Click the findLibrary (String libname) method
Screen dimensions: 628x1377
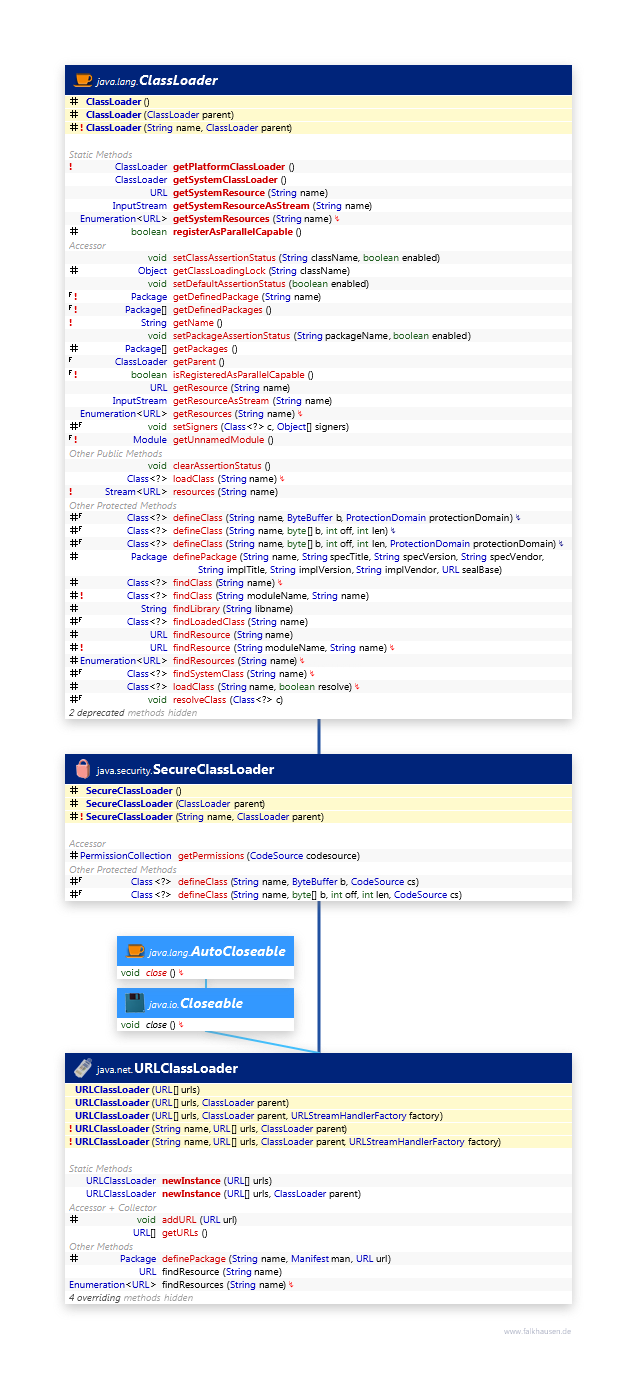[x=232, y=609]
